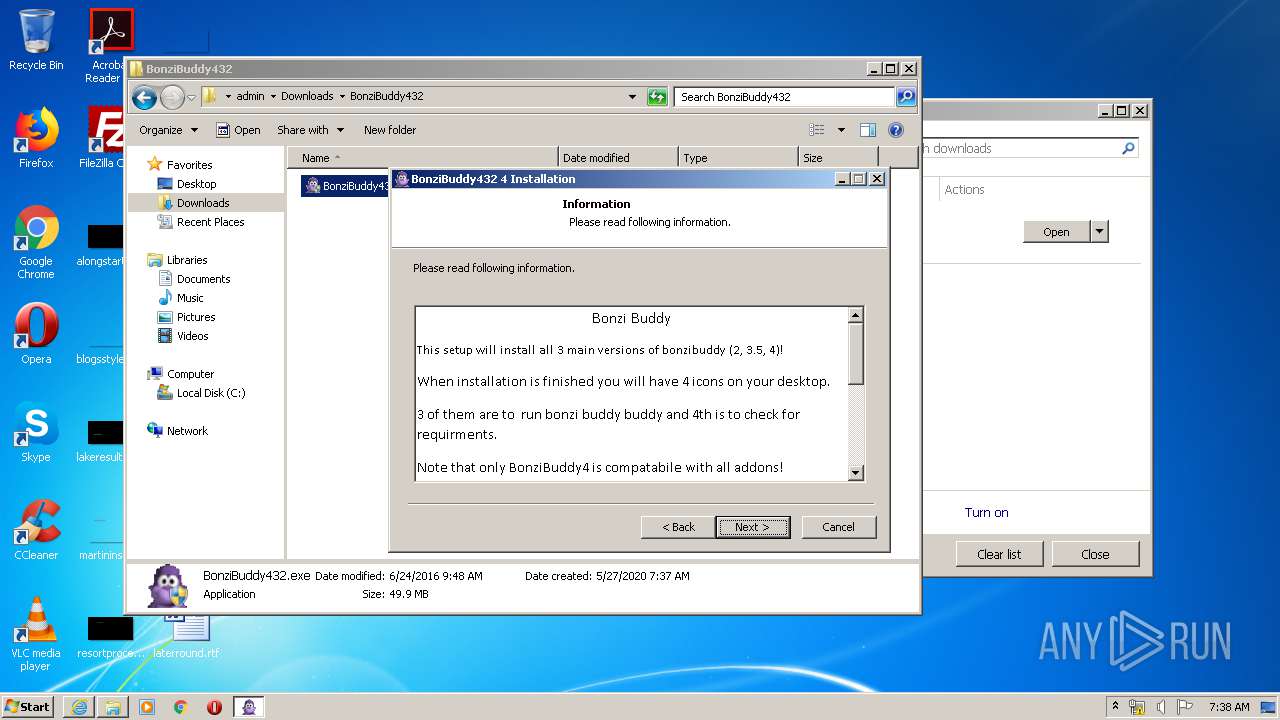The width and height of the screenshot is (1280, 720).
Task: Open the network tray icon
Action: coord(1137,707)
